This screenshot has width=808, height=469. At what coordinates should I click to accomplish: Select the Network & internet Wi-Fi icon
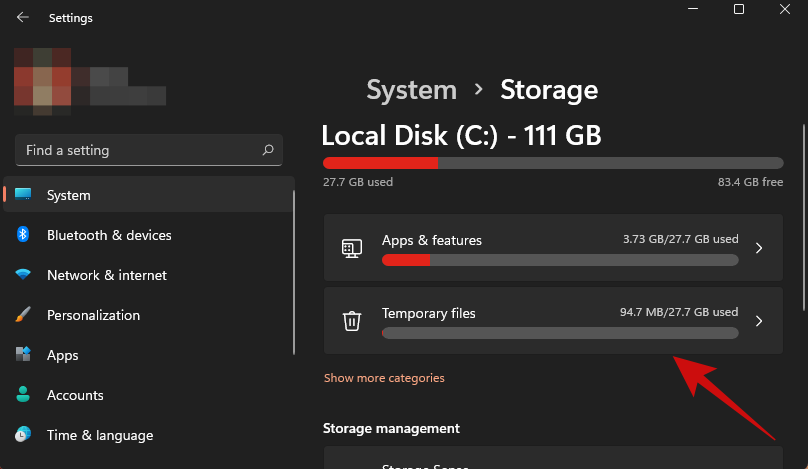point(23,275)
